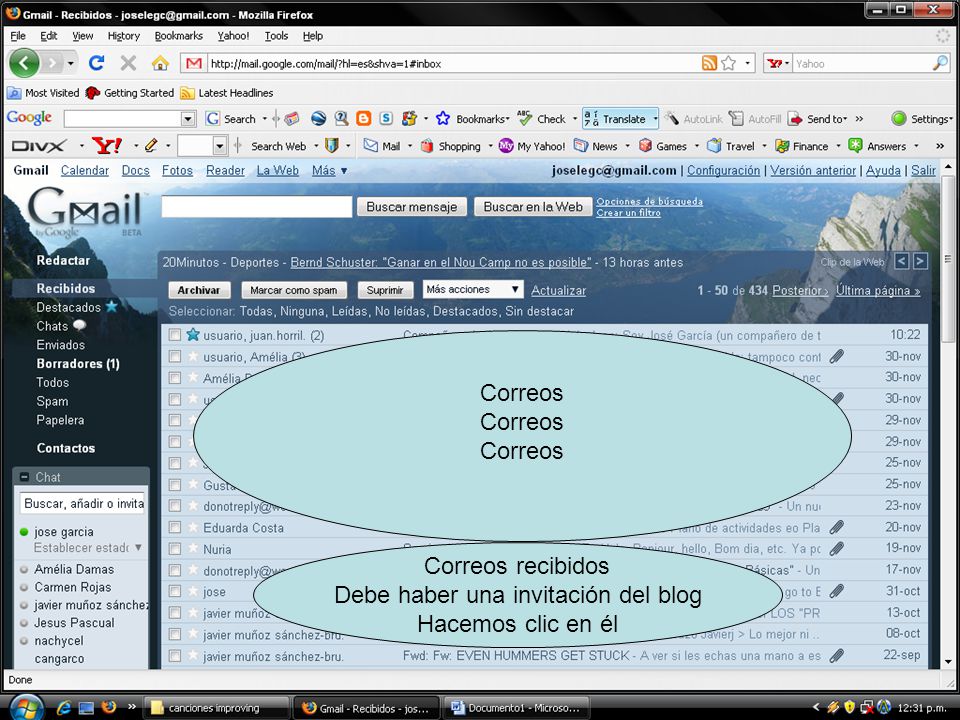Star the Eduarda Costa message

(193, 527)
